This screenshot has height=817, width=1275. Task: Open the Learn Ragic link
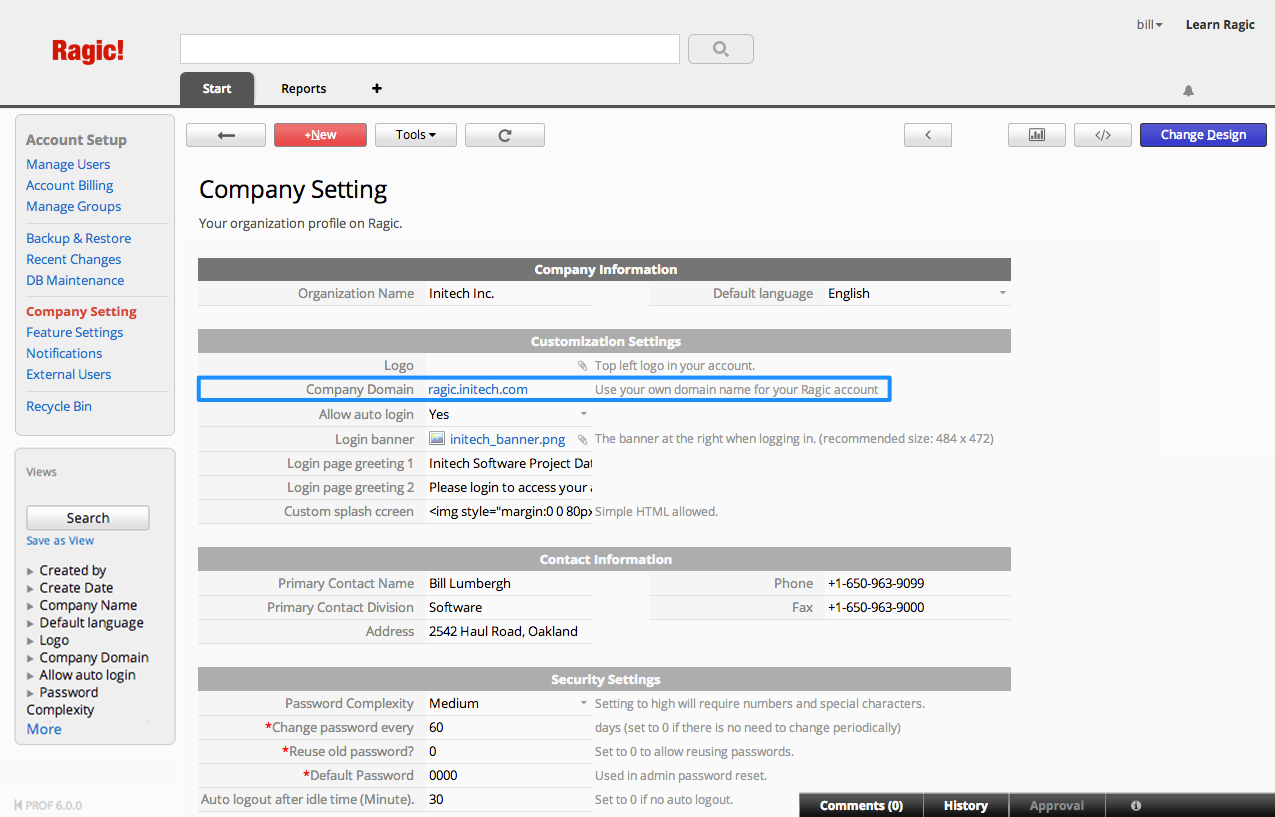[x=1220, y=24]
